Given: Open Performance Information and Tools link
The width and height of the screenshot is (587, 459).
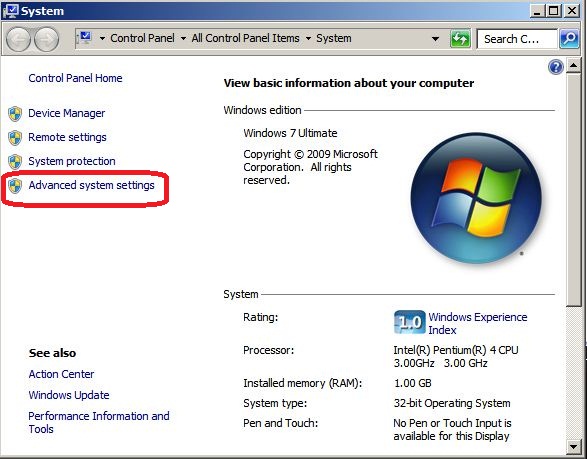Looking at the screenshot, I should pos(99,422).
